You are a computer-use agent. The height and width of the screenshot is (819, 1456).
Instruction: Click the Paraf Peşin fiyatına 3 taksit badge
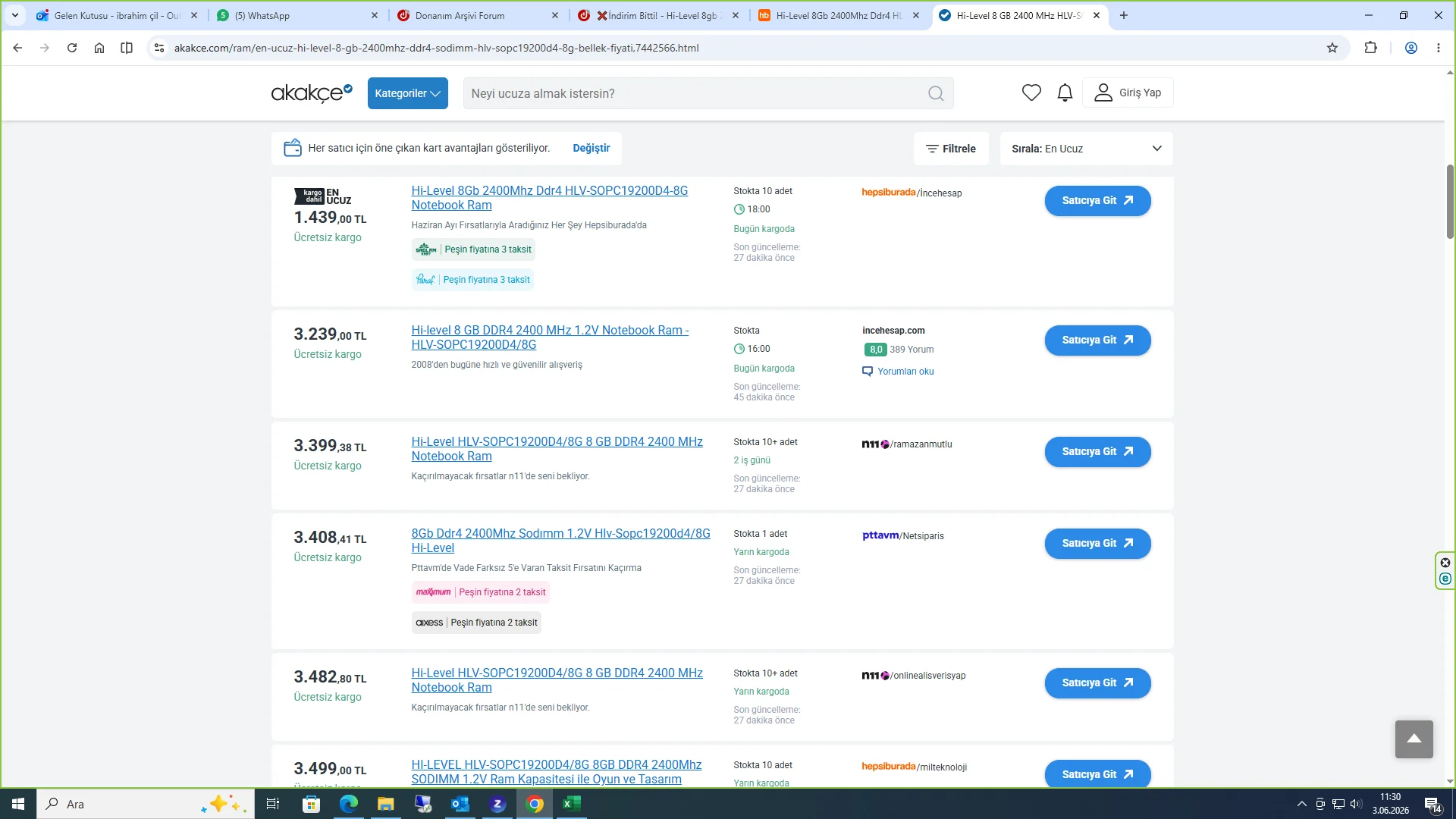click(472, 280)
